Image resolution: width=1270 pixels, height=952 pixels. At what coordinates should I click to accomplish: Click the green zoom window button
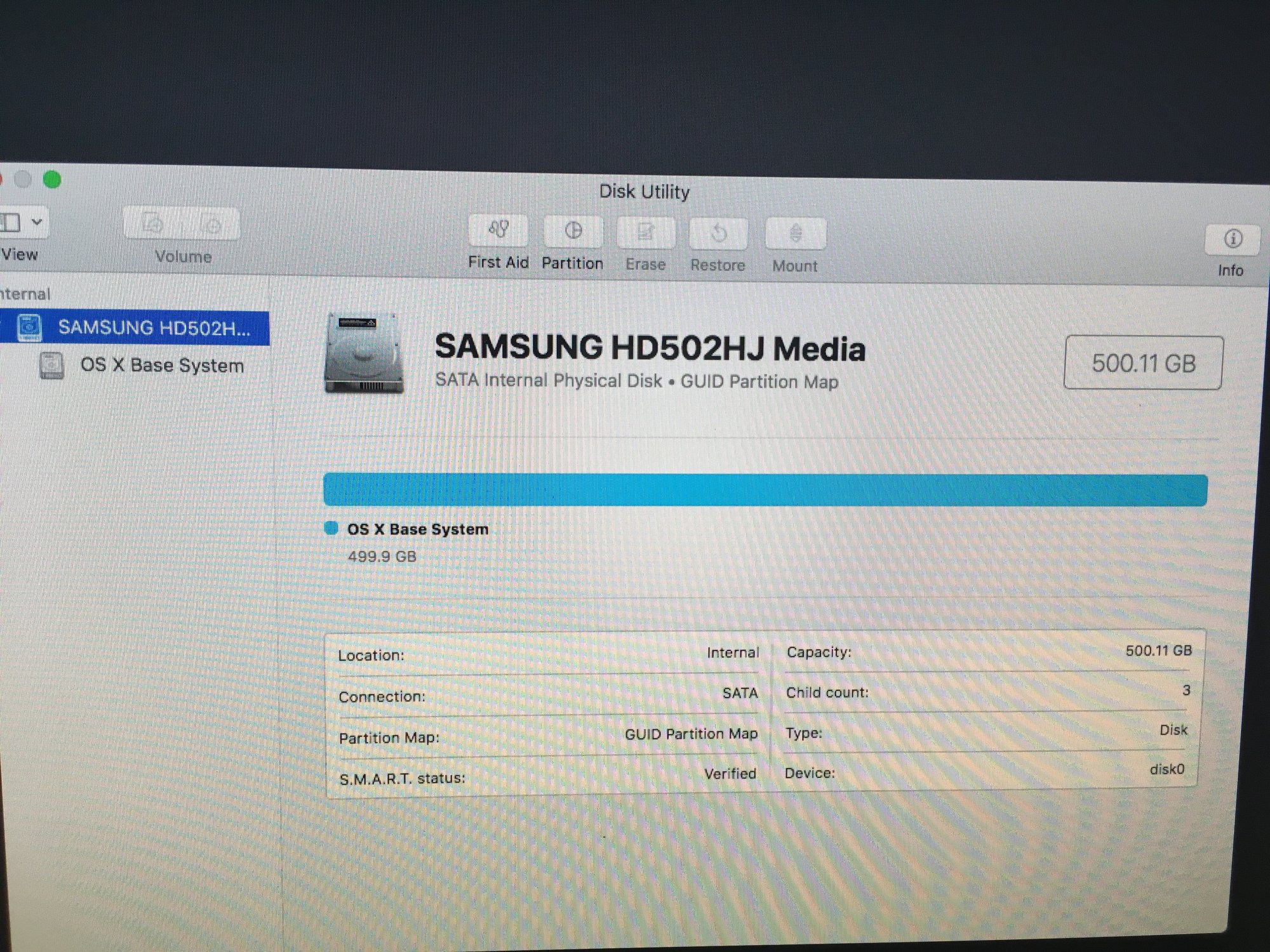pos(52,180)
